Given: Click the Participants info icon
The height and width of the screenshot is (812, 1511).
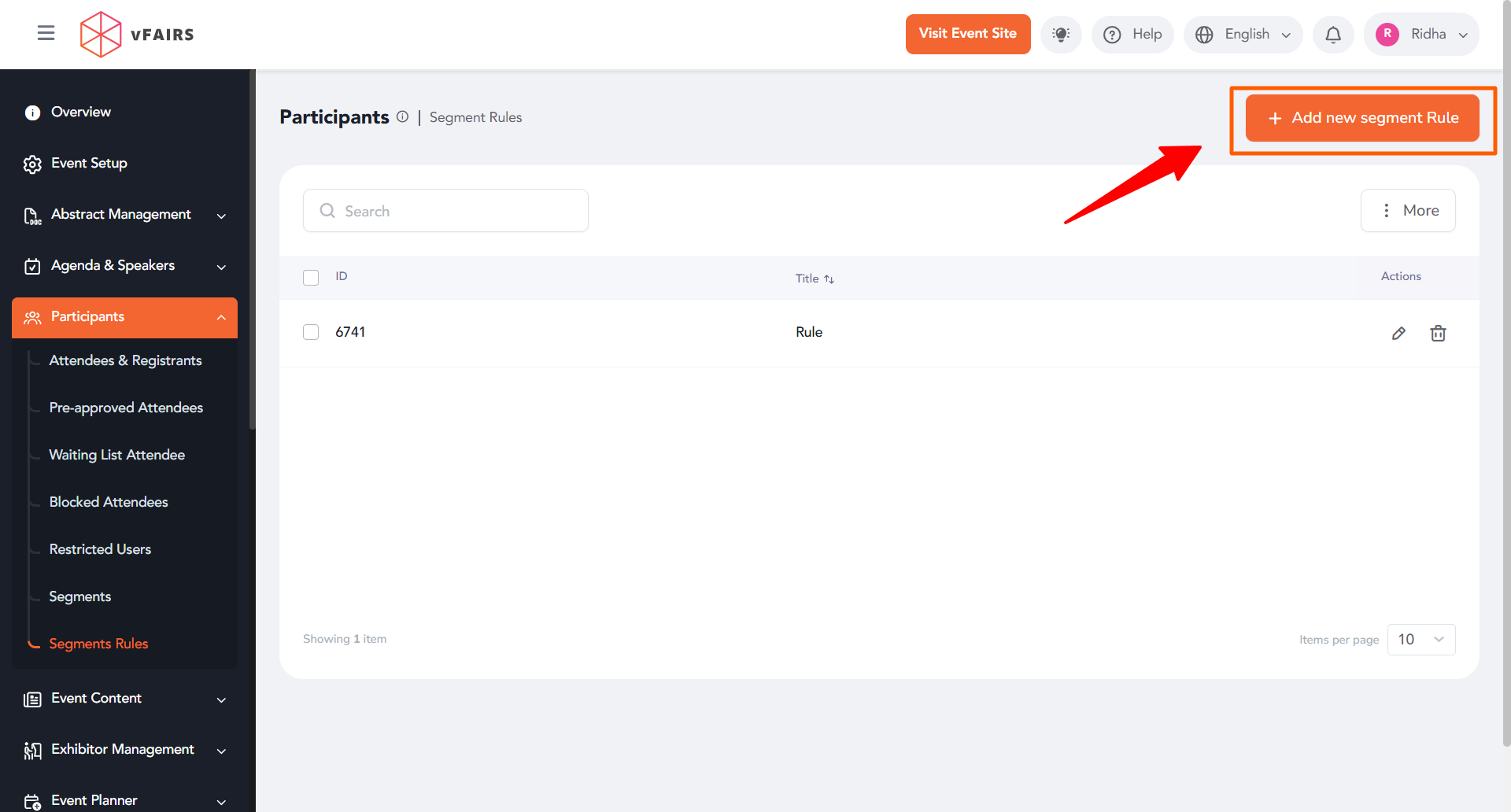Looking at the screenshot, I should coord(402,117).
